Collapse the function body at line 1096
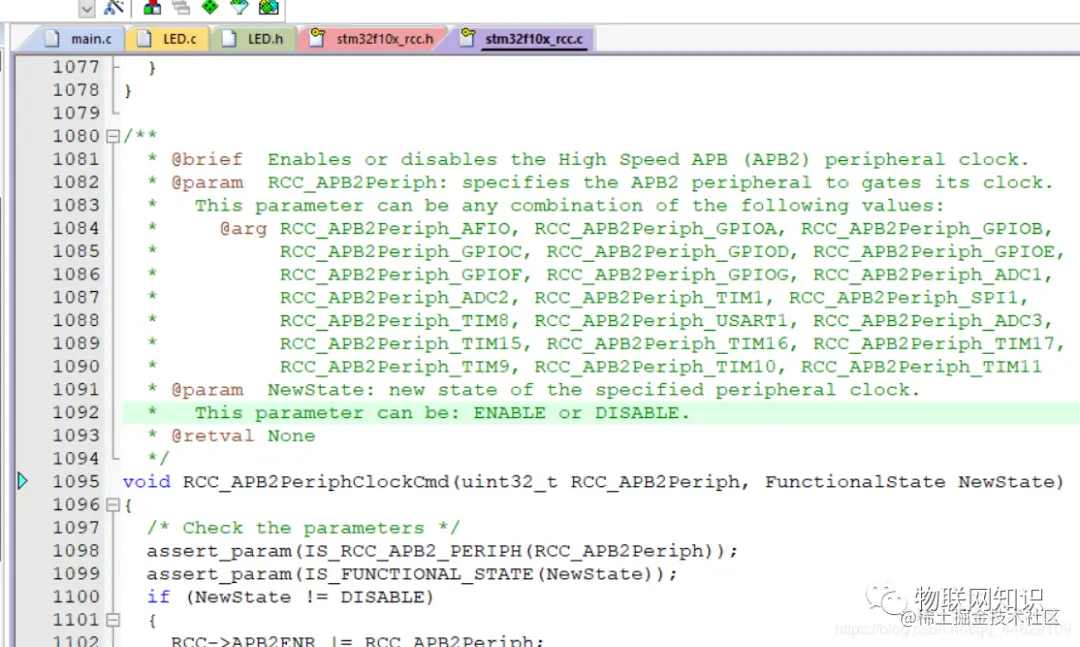The height and width of the screenshot is (647, 1080). pos(113,505)
